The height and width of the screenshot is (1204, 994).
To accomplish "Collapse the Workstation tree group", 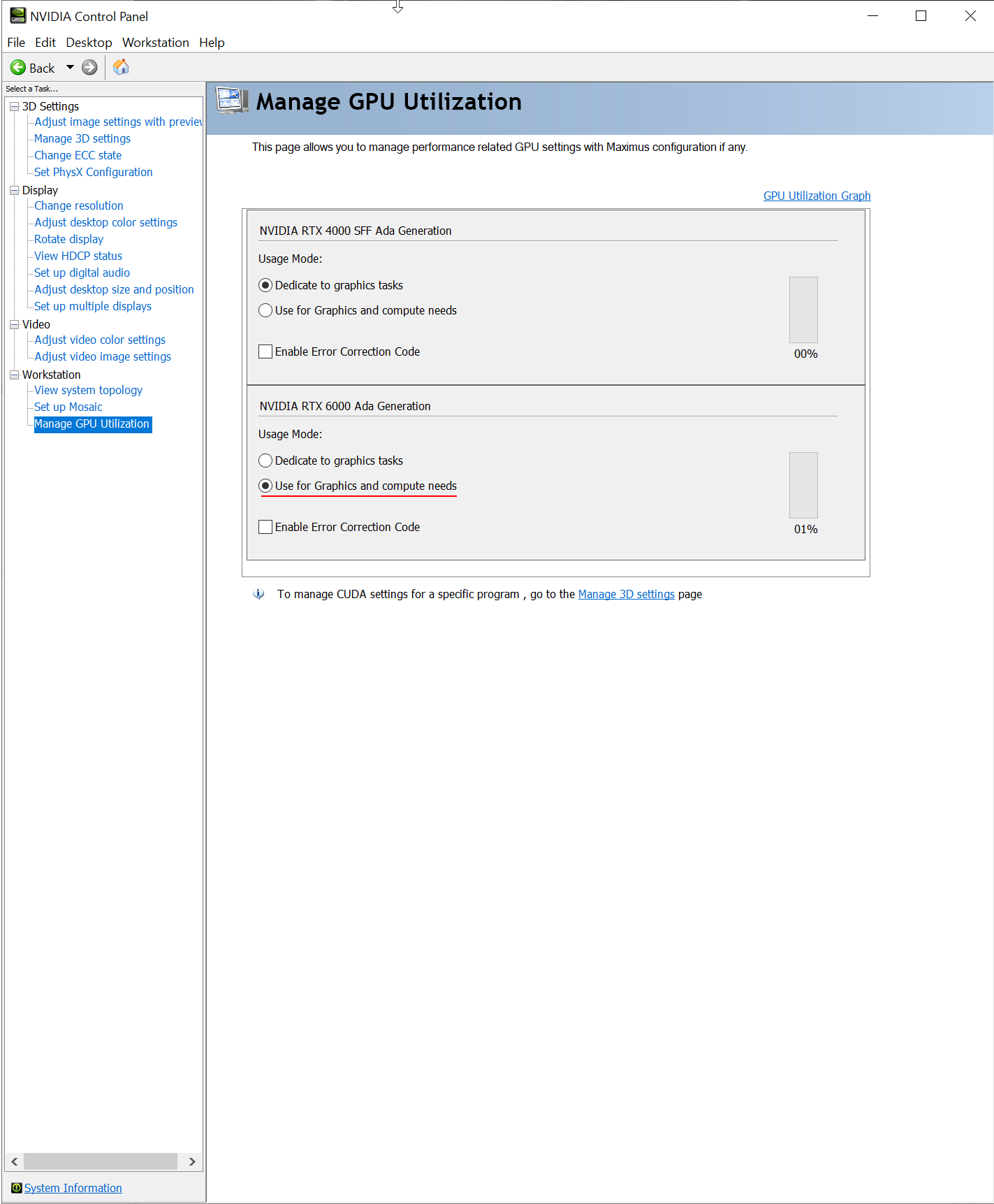I will tap(14, 375).
